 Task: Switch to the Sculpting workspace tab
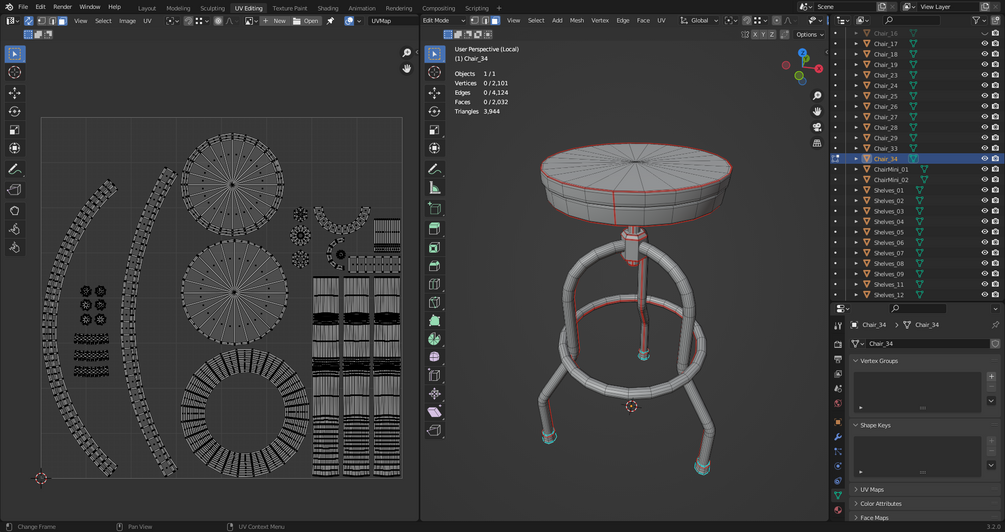(212, 8)
